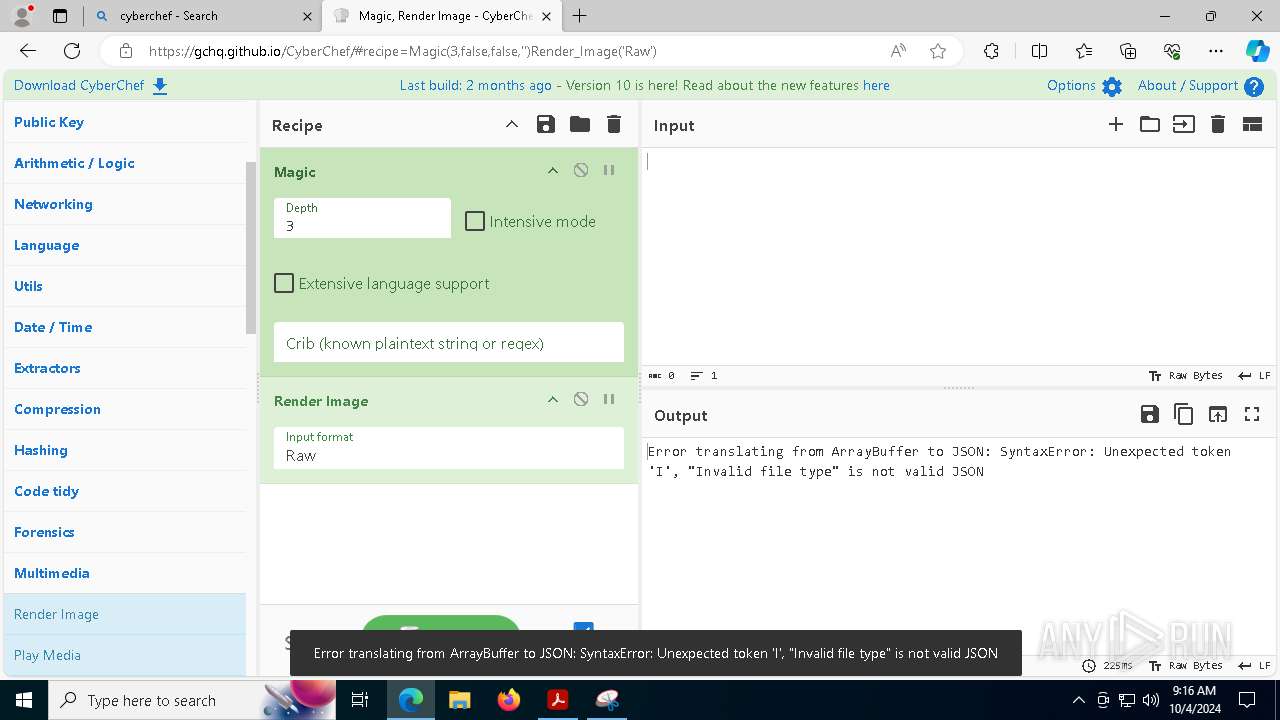The height and width of the screenshot is (720, 1280).
Task: Collapse the Recipe pane chevron
Action: click(x=512, y=124)
